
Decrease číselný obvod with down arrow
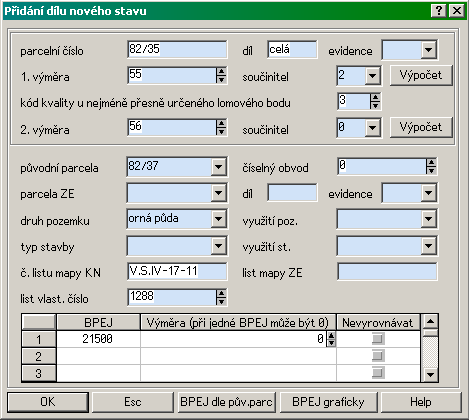point(431,170)
